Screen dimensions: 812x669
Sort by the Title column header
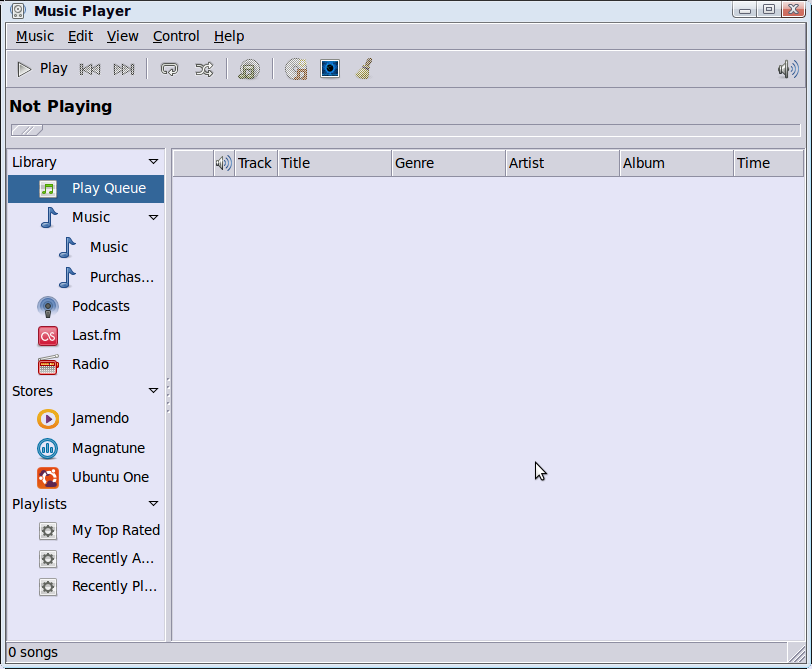pos(335,163)
